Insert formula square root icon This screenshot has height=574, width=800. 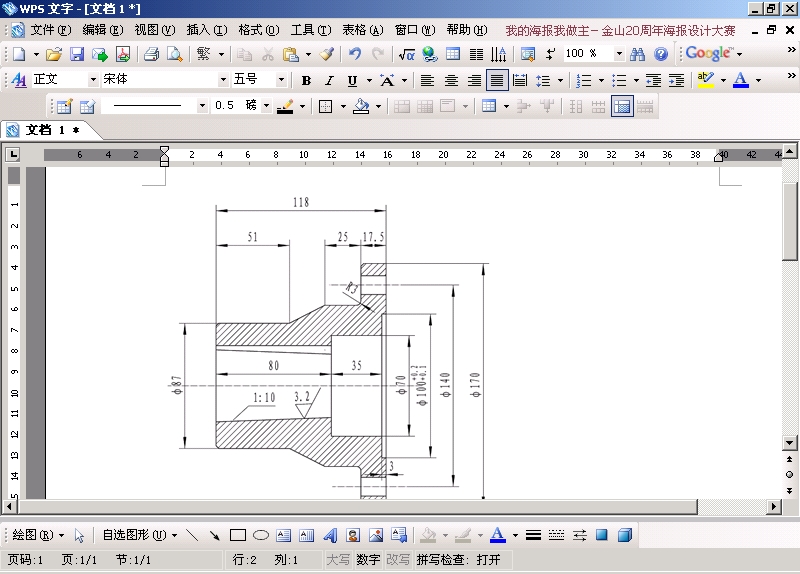pyautogui.click(x=407, y=54)
